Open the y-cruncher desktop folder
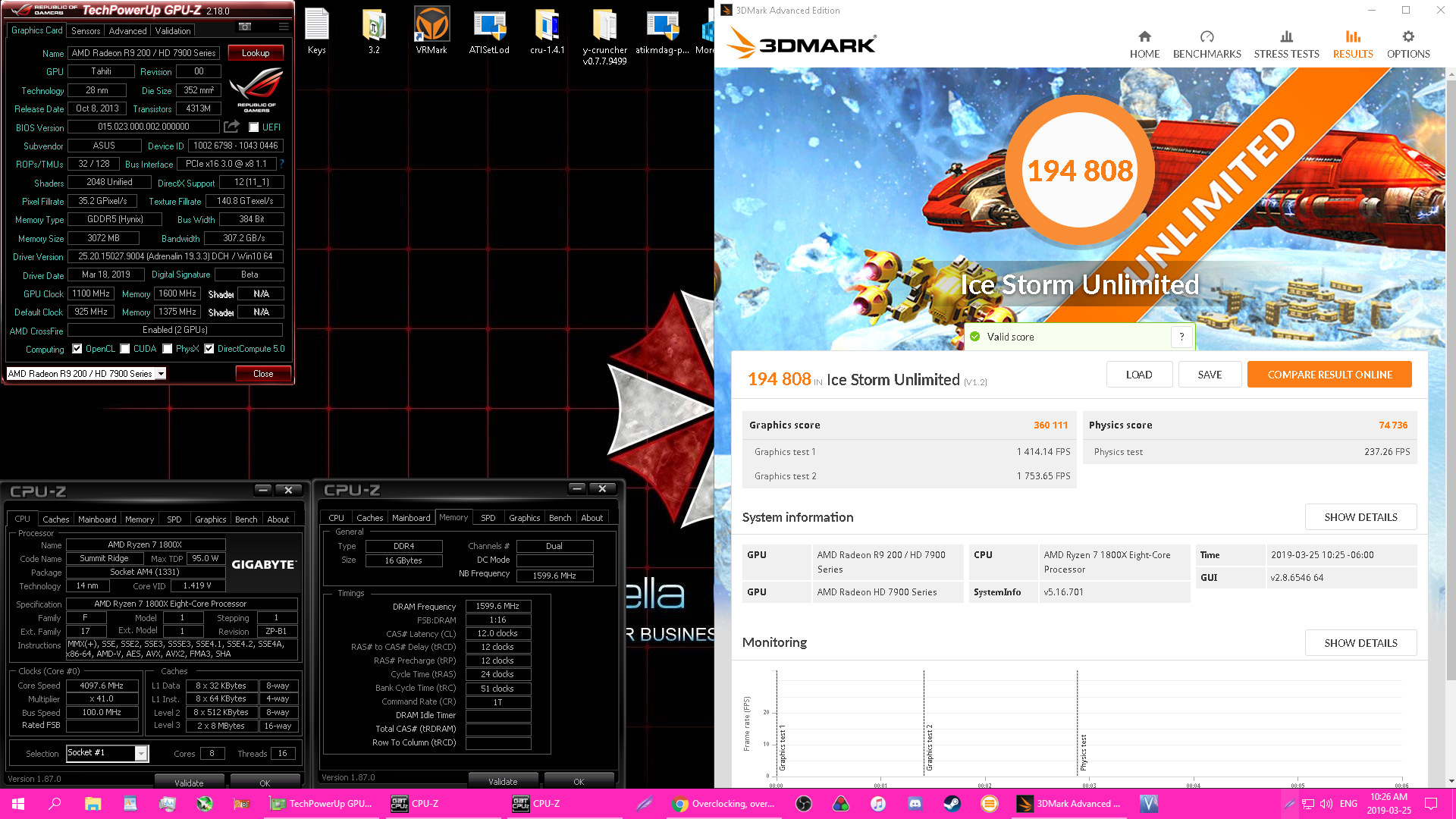Viewport: 1456px width, 819px height. pyautogui.click(x=604, y=36)
